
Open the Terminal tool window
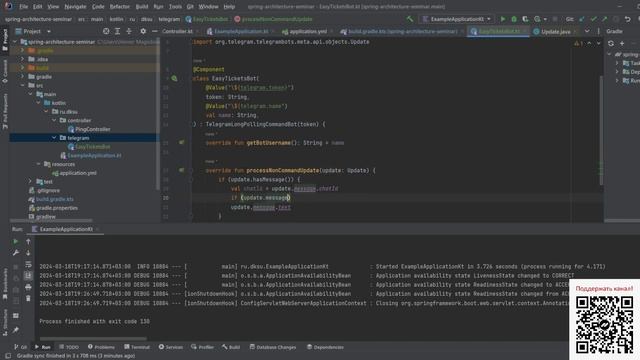coord(137,347)
